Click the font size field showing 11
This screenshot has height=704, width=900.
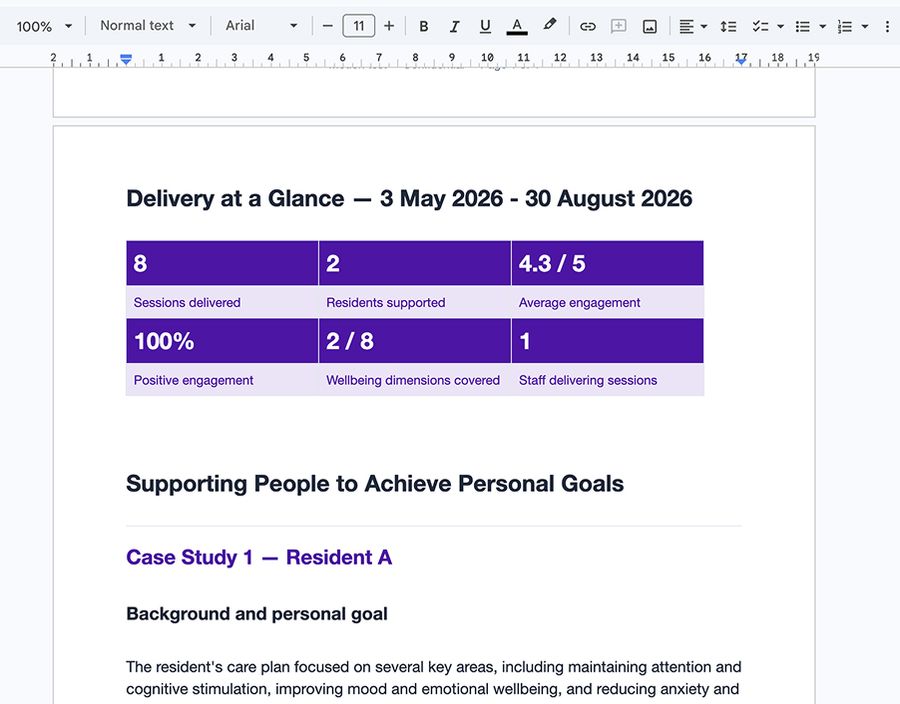[x=359, y=26]
